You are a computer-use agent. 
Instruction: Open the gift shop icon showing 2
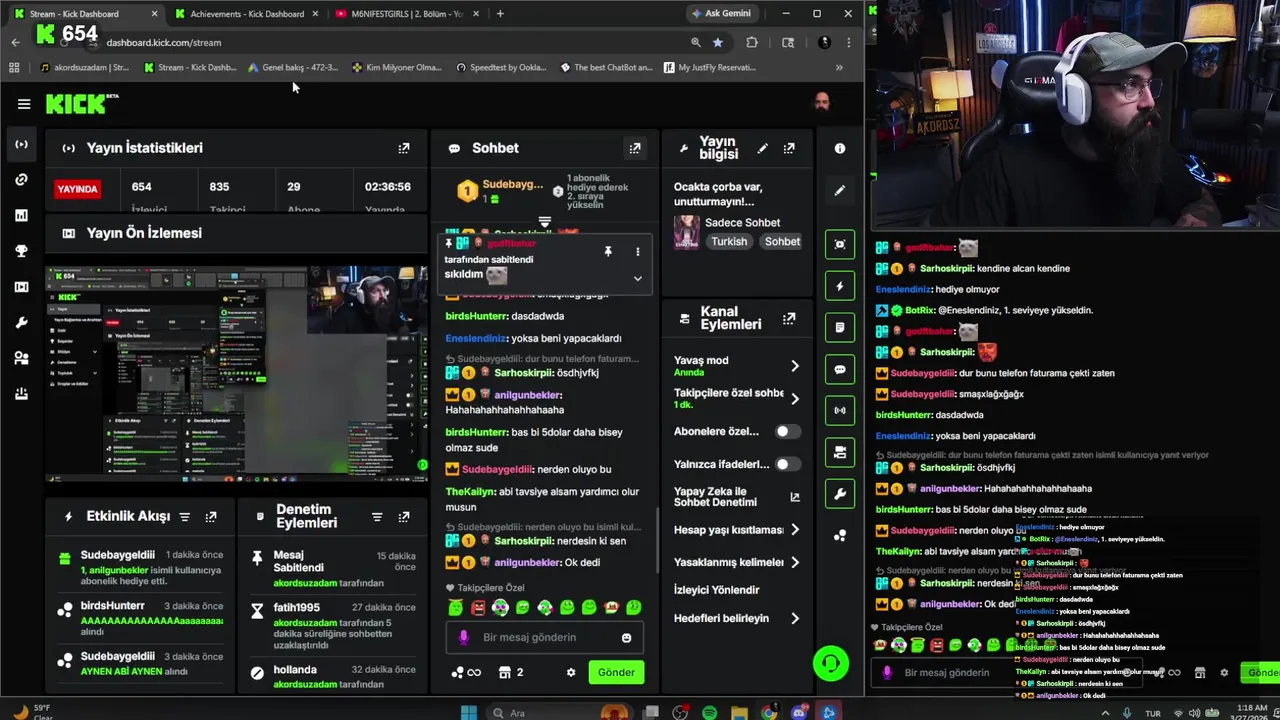pyautogui.click(x=511, y=672)
